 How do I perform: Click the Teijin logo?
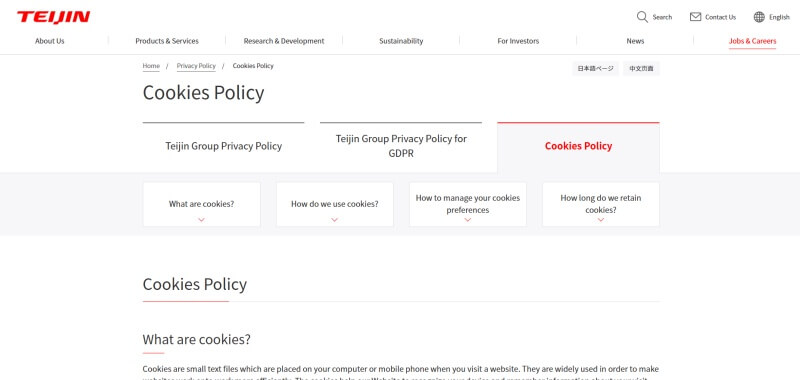pyautogui.click(x=54, y=17)
